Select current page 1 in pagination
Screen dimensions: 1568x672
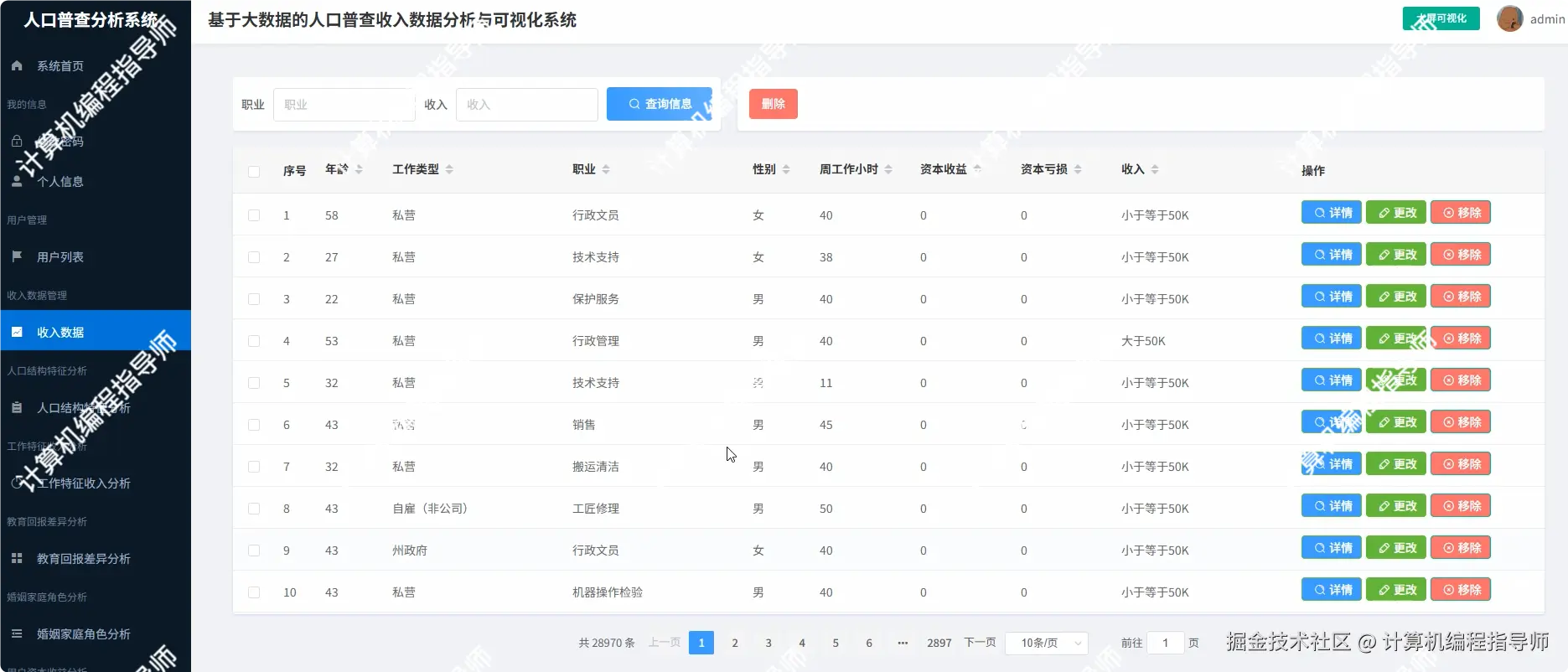[701, 643]
